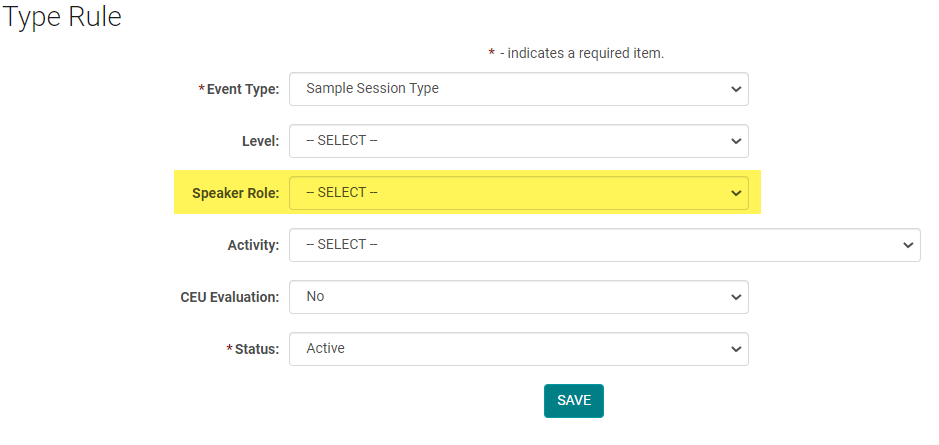
Task: Click the Event Type field label
Action: pyautogui.click(x=243, y=89)
